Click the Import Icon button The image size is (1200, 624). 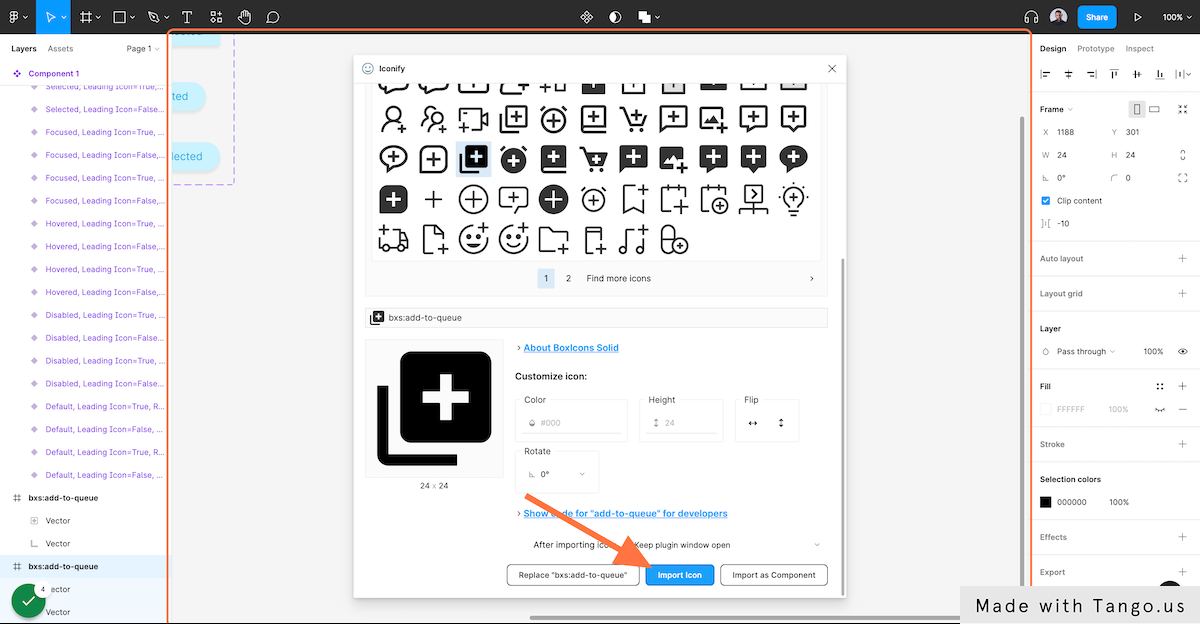pos(679,575)
